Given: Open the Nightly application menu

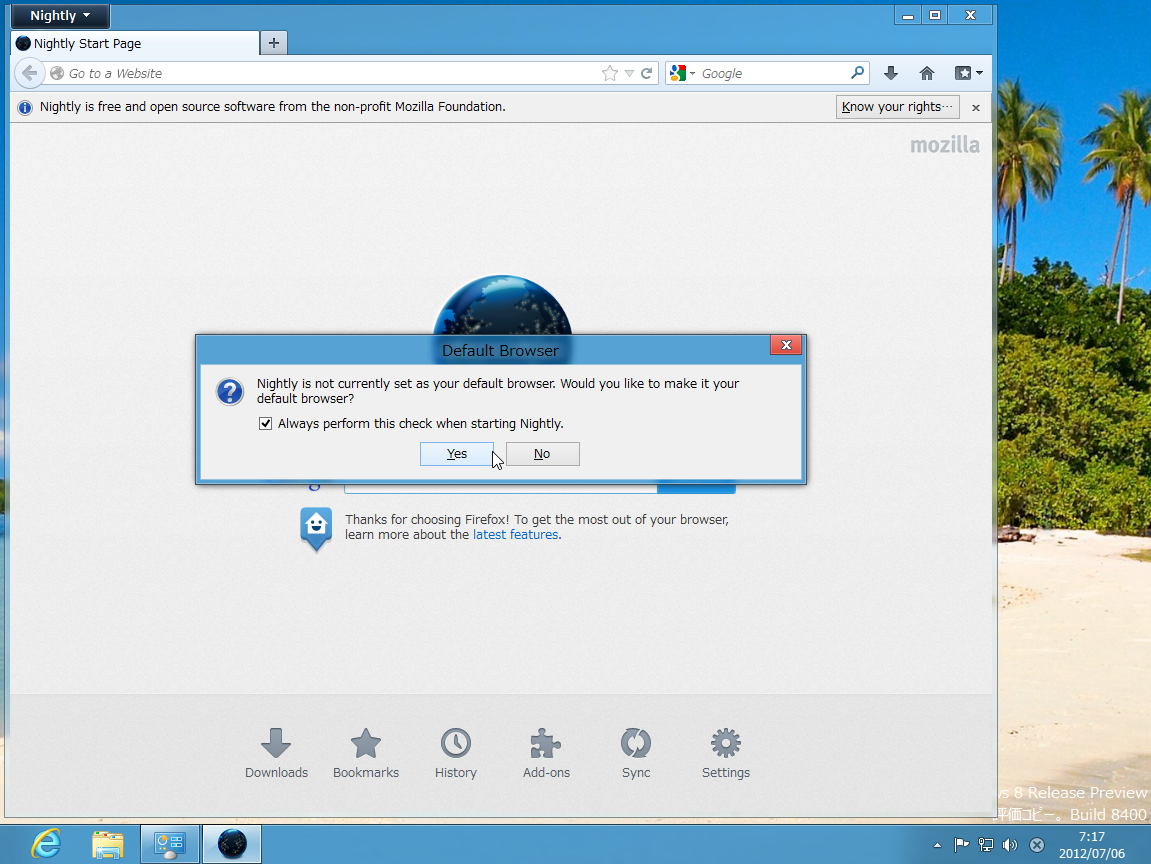Looking at the screenshot, I should click(x=60, y=15).
